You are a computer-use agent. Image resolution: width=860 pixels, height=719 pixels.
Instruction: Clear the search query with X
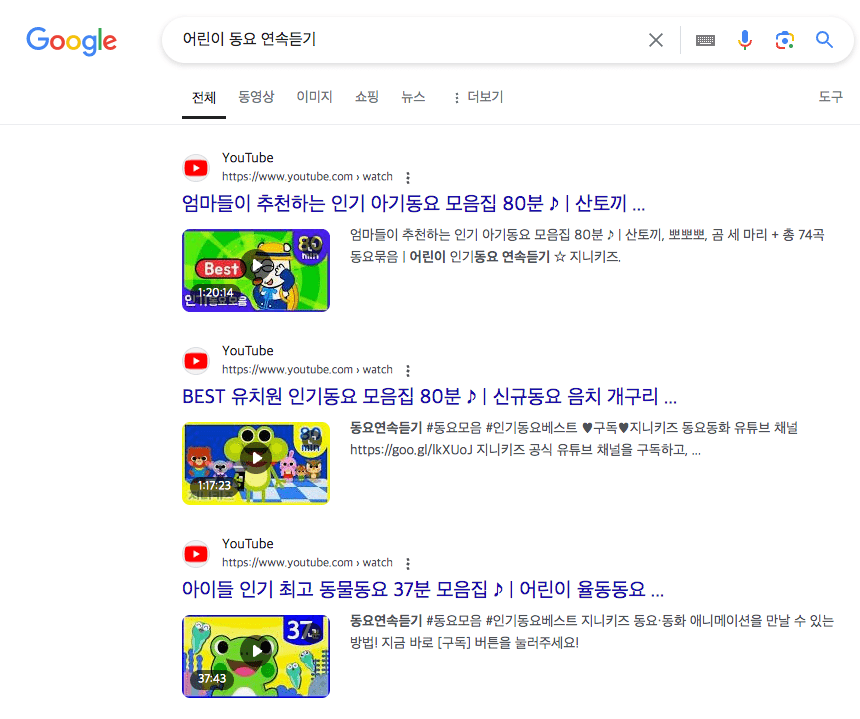coord(655,40)
